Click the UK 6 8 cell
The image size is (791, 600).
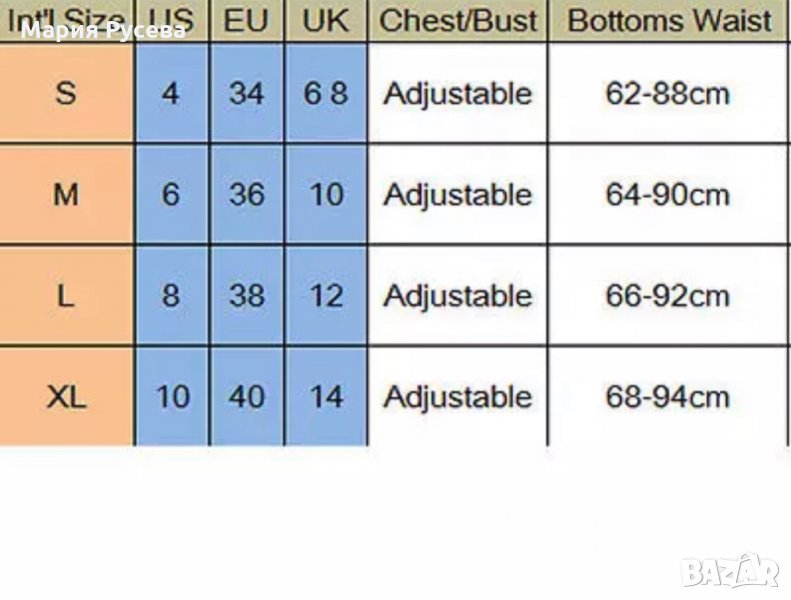coord(326,94)
